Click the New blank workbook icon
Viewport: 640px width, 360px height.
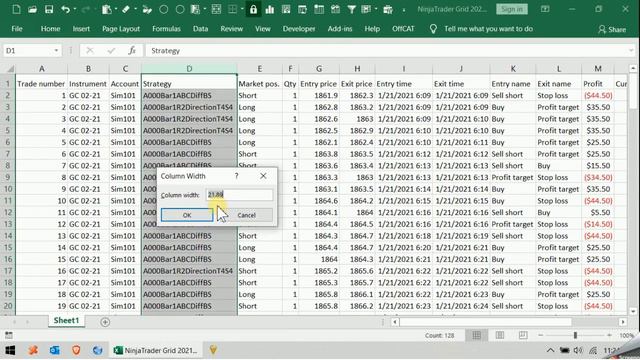[16, 9]
